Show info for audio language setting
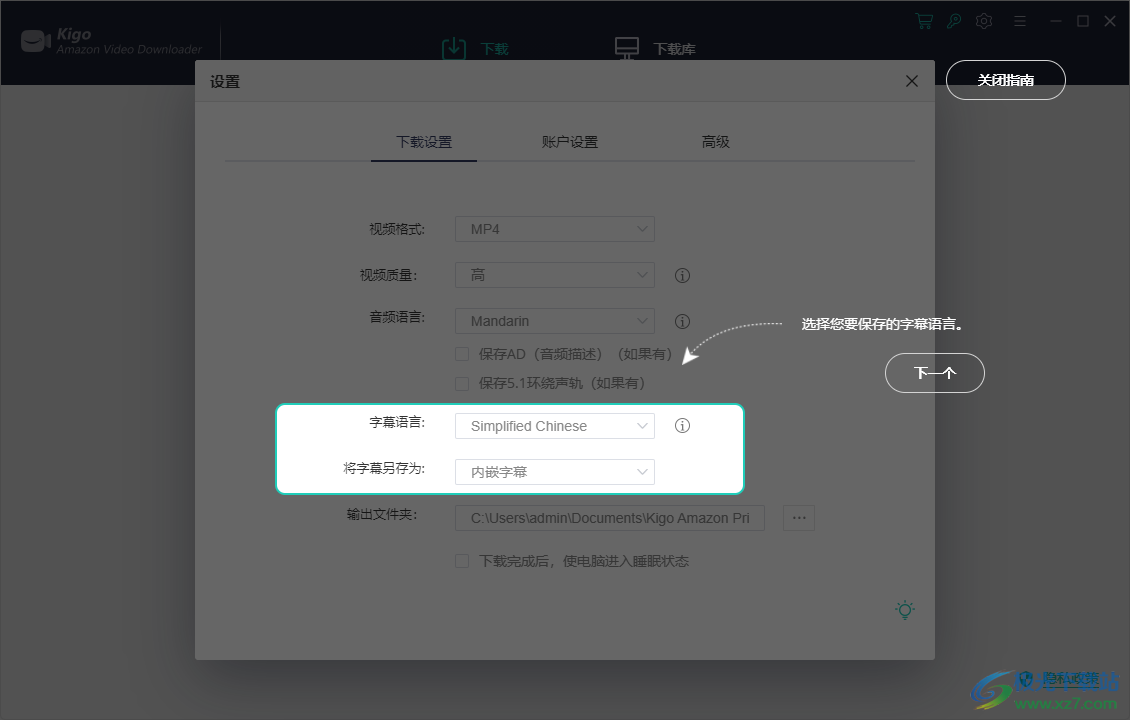Viewport: 1130px width, 720px height. tap(682, 321)
